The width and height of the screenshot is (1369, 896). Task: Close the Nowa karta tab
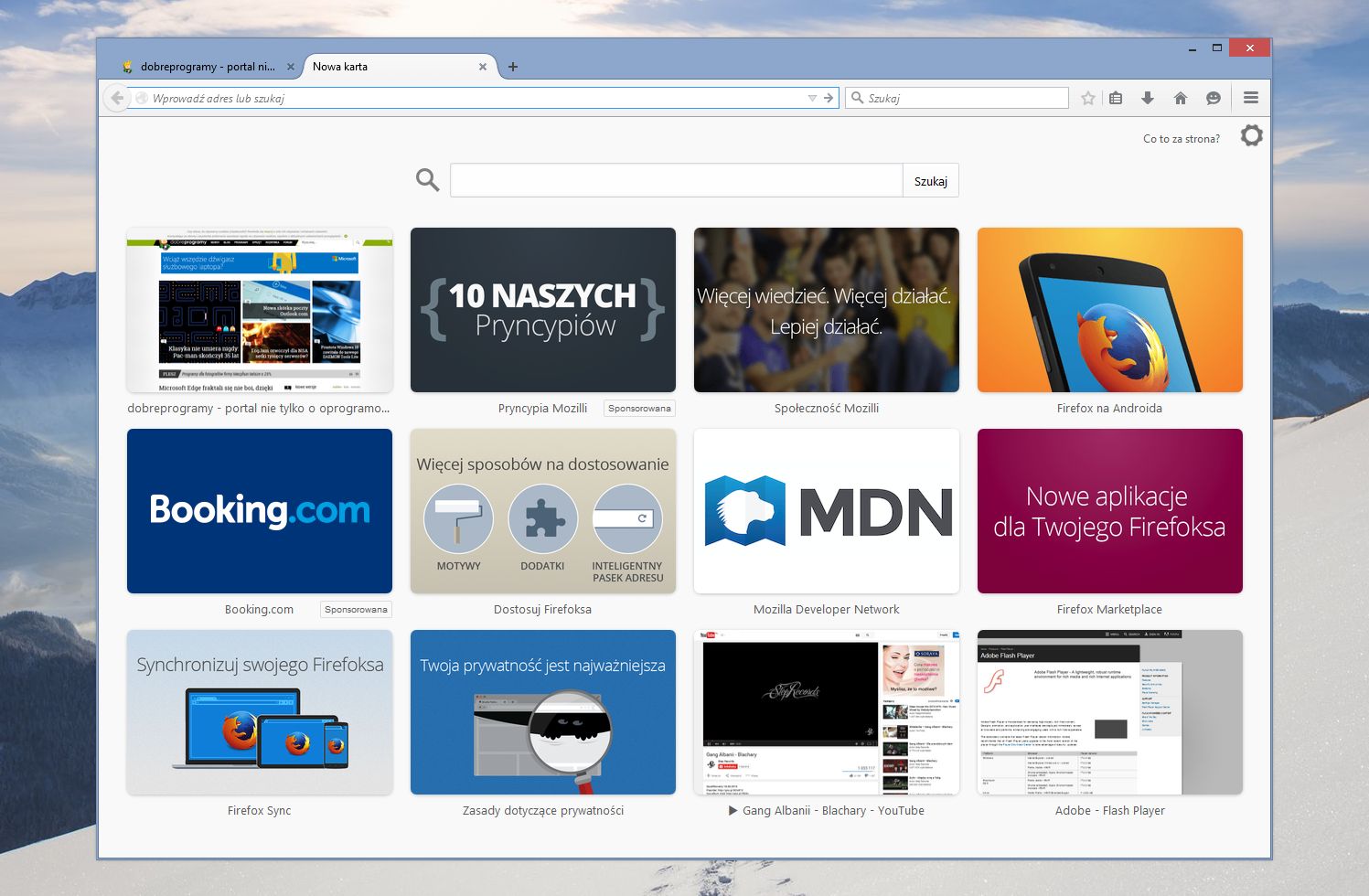point(484,67)
